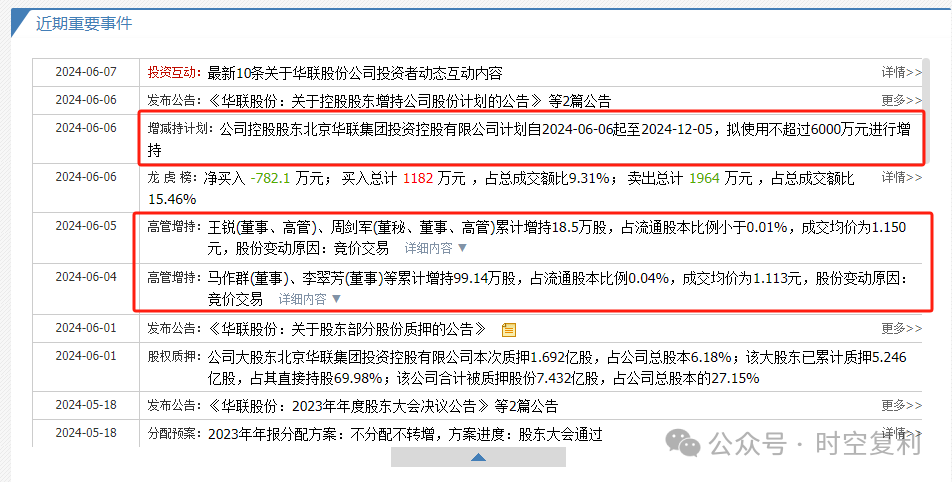The height and width of the screenshot is (482, 952).
Task: Click the 近期重要事件 section heading
Action: point(84,24)
